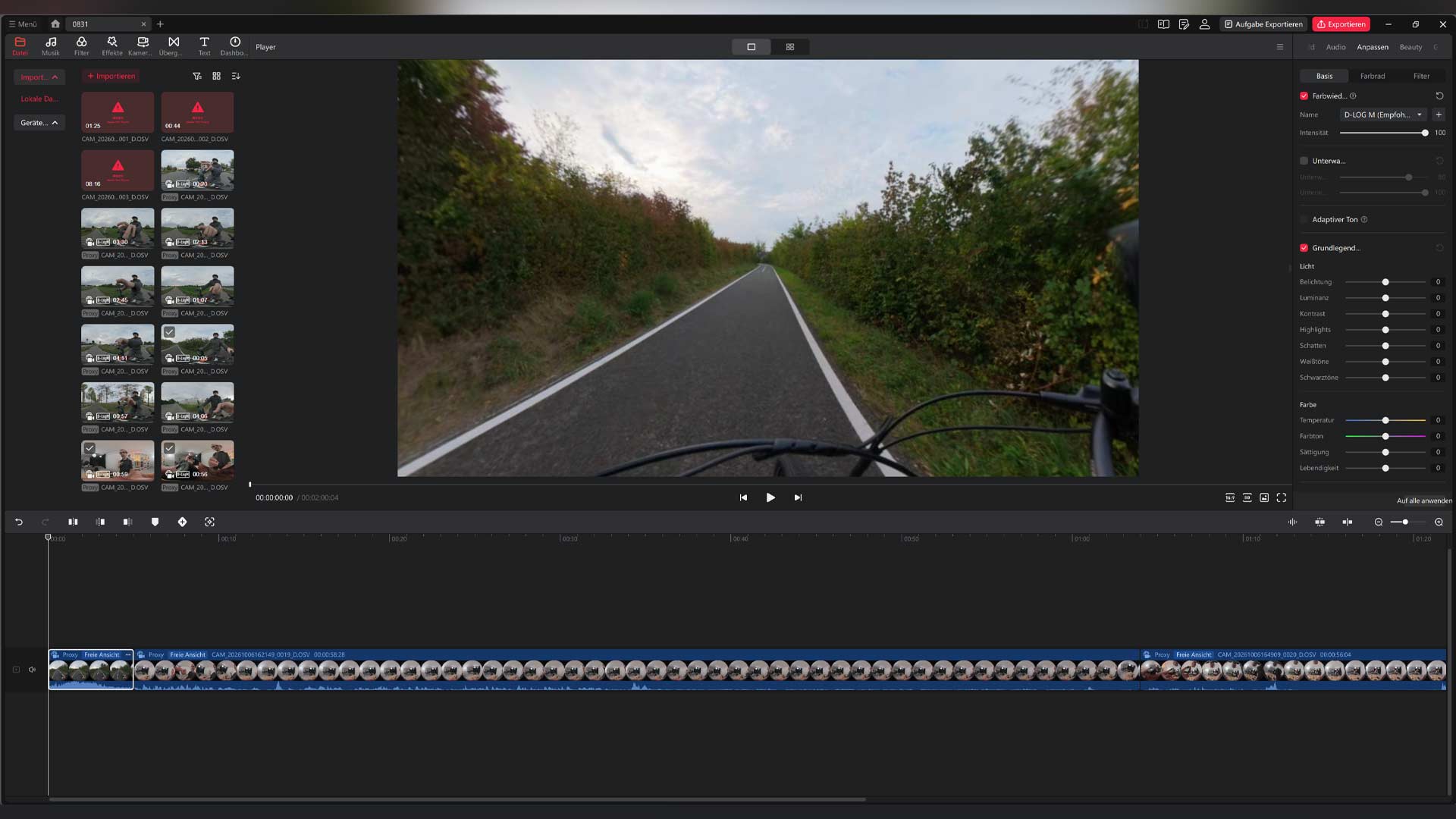This screenshot has width=1456, height=819.
Task: Click the zoom out magnifier on timeline
Action: [x=1379, y=522]
